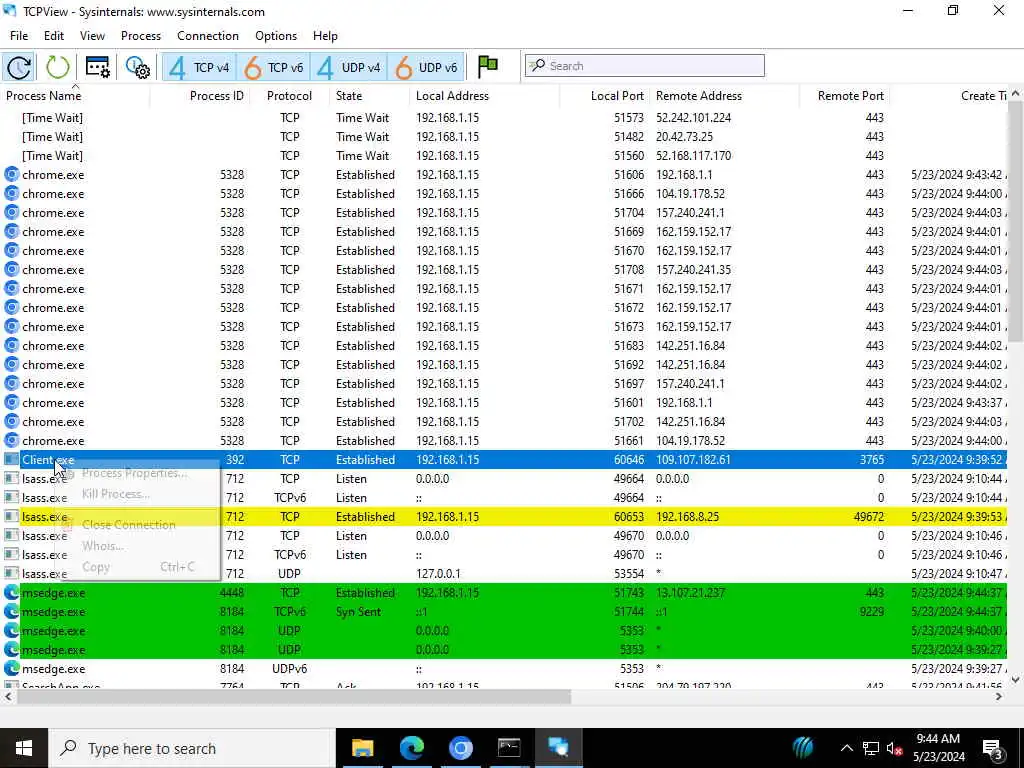Select local address 127.0.0.1 cell
This screenshot has height=768, width=1024.
point(438,574)
